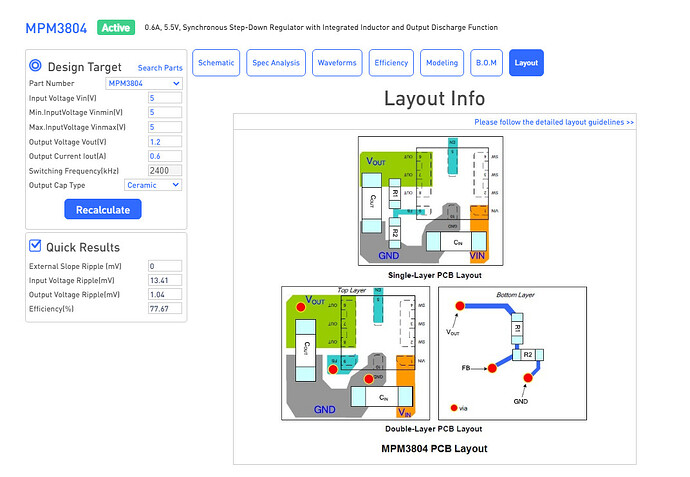Select the Switching Frequency 2400 field

pos(165,171)
